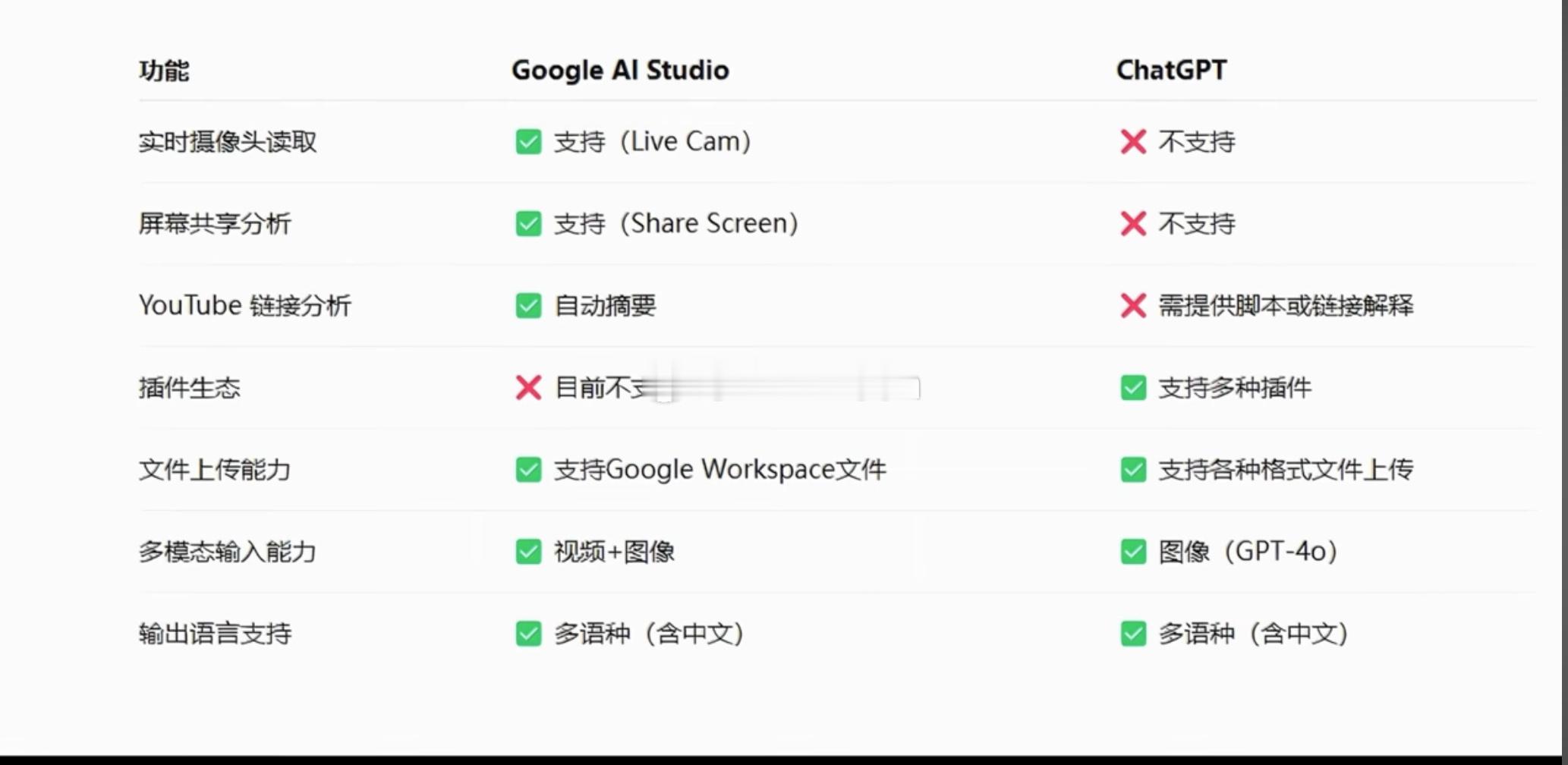Click the 多模态输入能力 row label
The height and width of the screenshot is (765, 1568).
(x=227, y=551)
